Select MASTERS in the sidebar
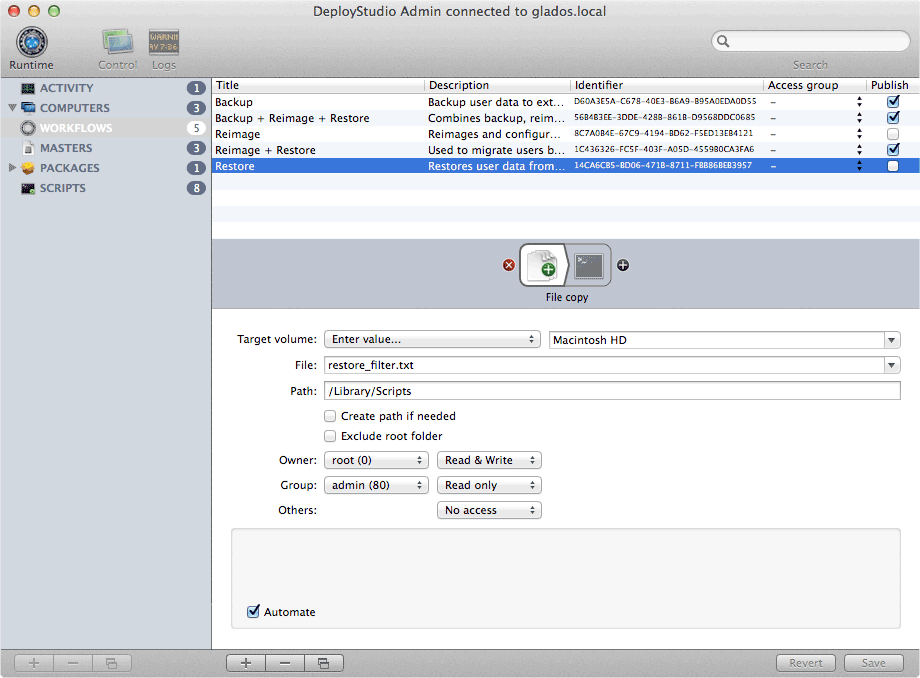This screenshot has width=920, height=678. [x=65, y=148]
